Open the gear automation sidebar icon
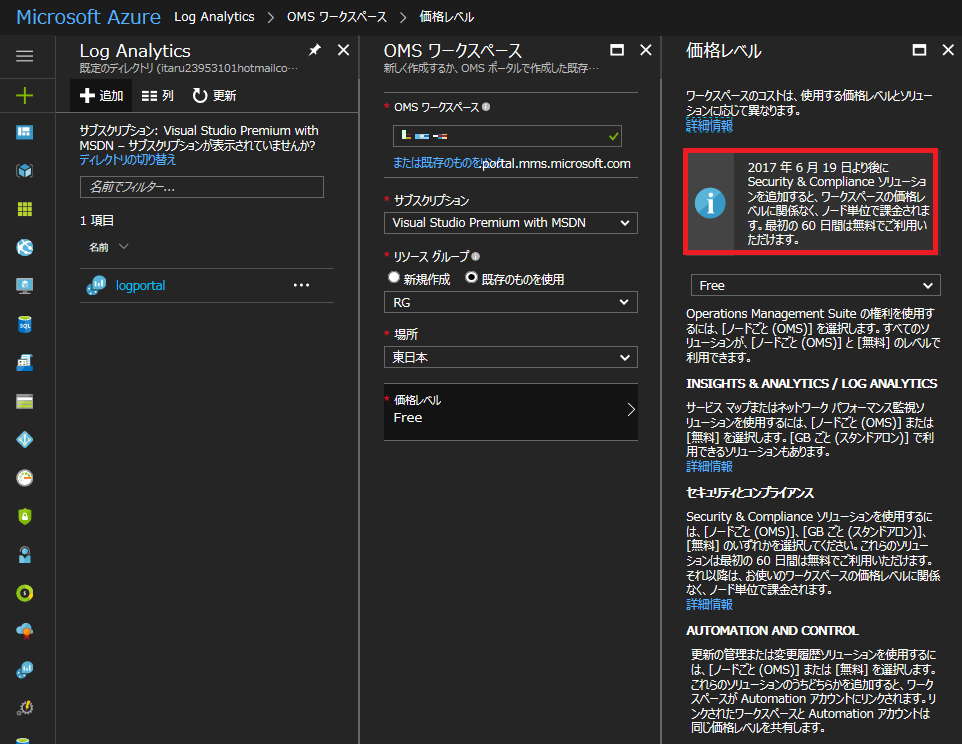The image size is (962, 744). [x=25, y=708]
